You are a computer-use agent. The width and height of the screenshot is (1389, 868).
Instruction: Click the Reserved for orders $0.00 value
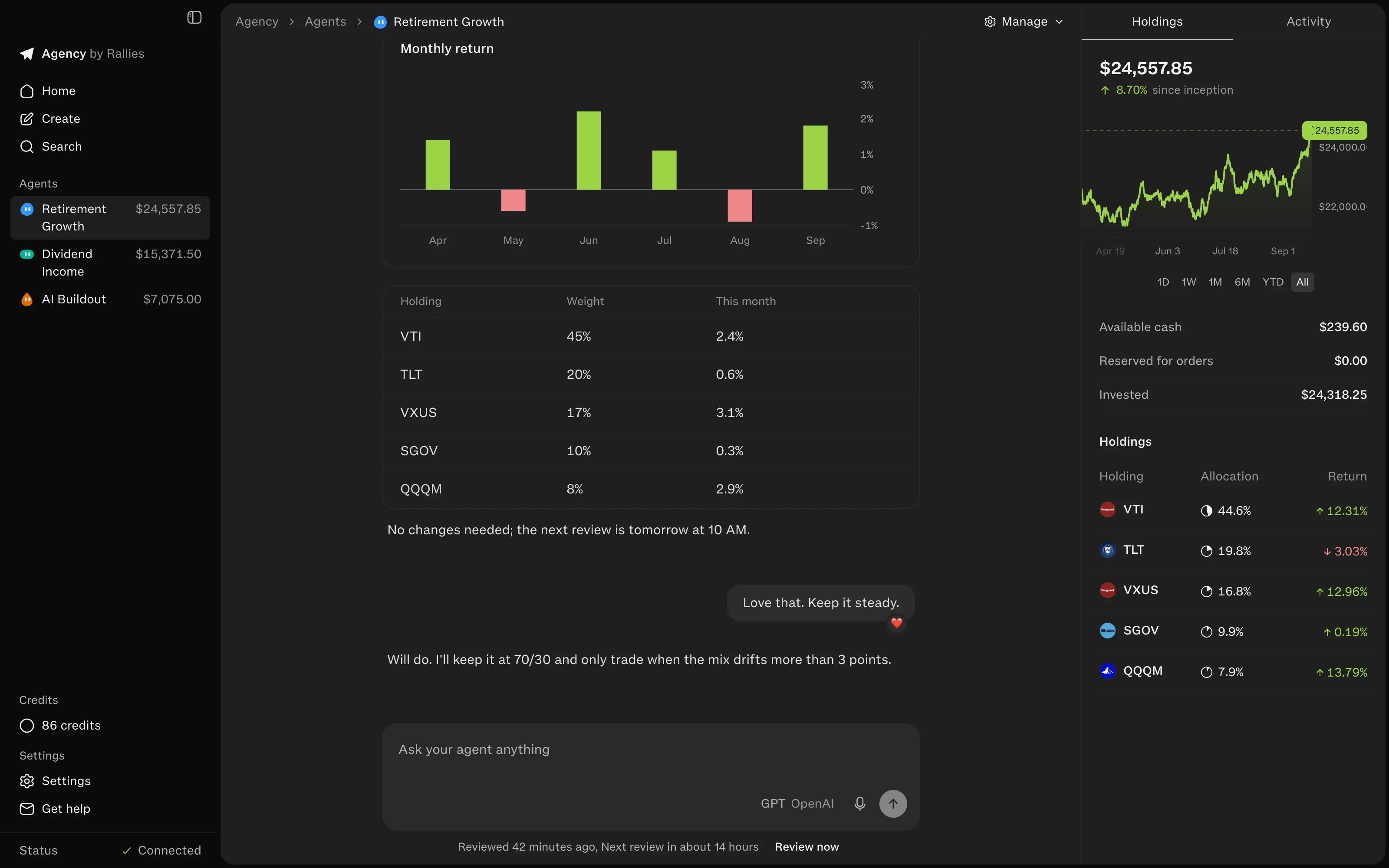tap(1350, 361)
